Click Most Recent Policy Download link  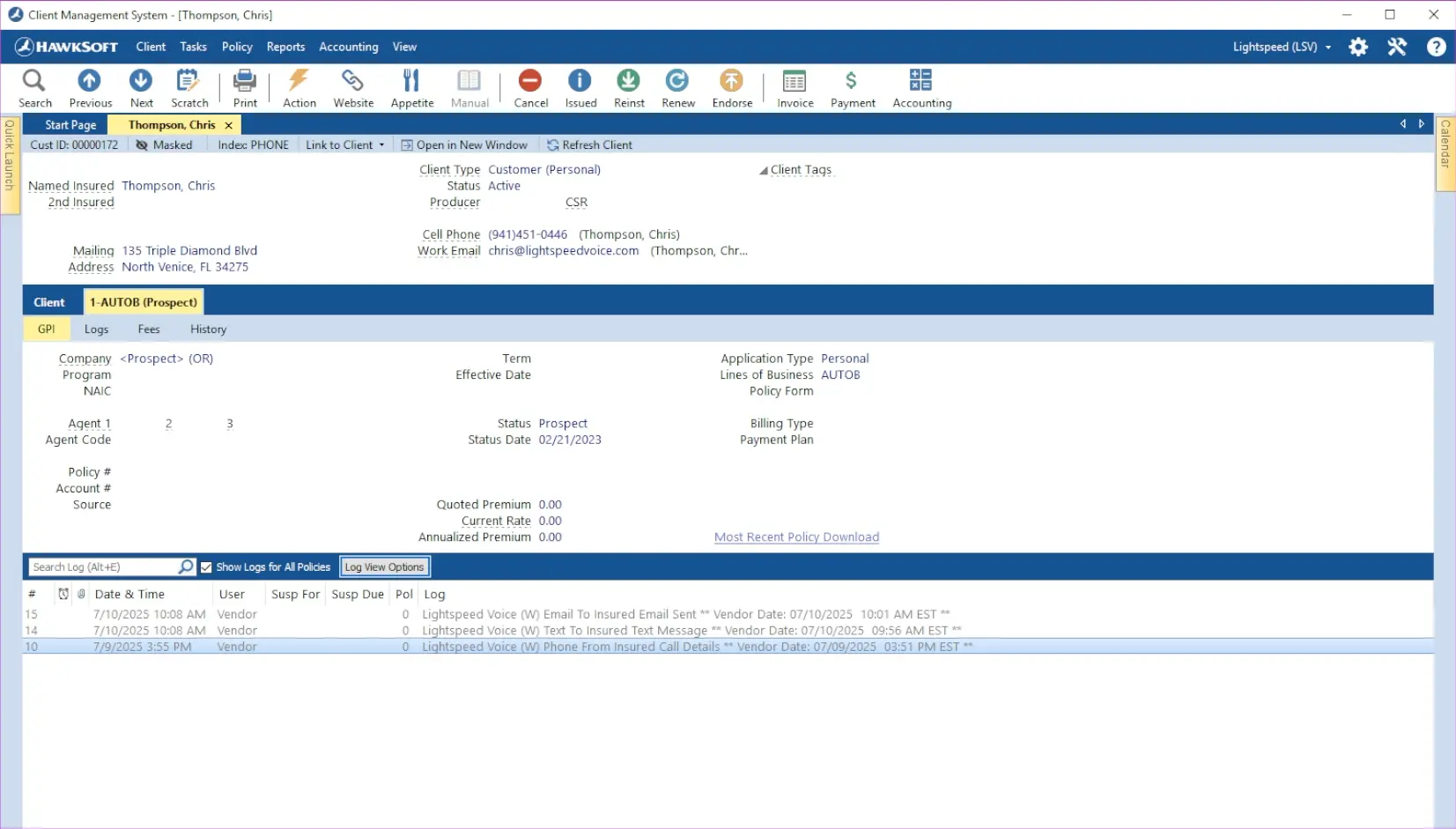[x=795, y=537]
